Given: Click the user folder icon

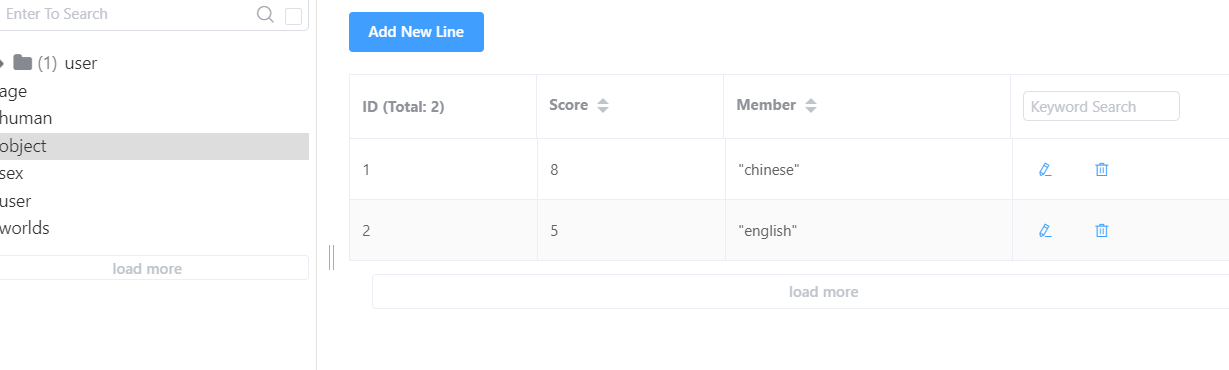Looking at the screenshot, I should point(22,63).
